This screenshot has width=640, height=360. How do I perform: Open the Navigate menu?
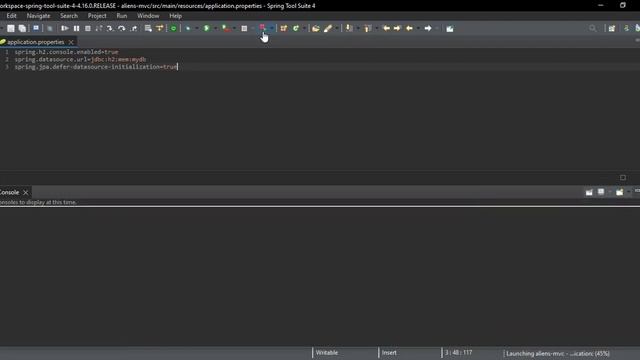point(38,16)
